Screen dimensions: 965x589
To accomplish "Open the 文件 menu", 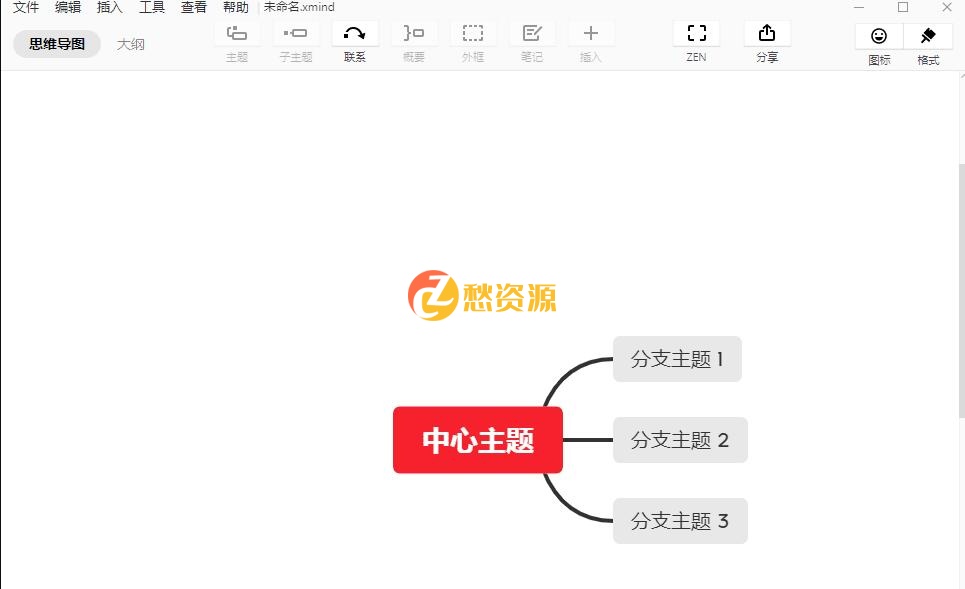I will click(x=24, y=7).
